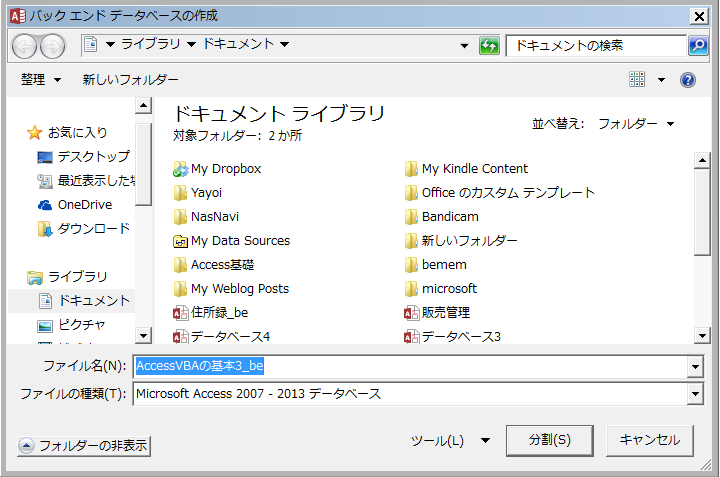Open the 整理 organize menu
The image size is (720, 477).
pos(41,80)
